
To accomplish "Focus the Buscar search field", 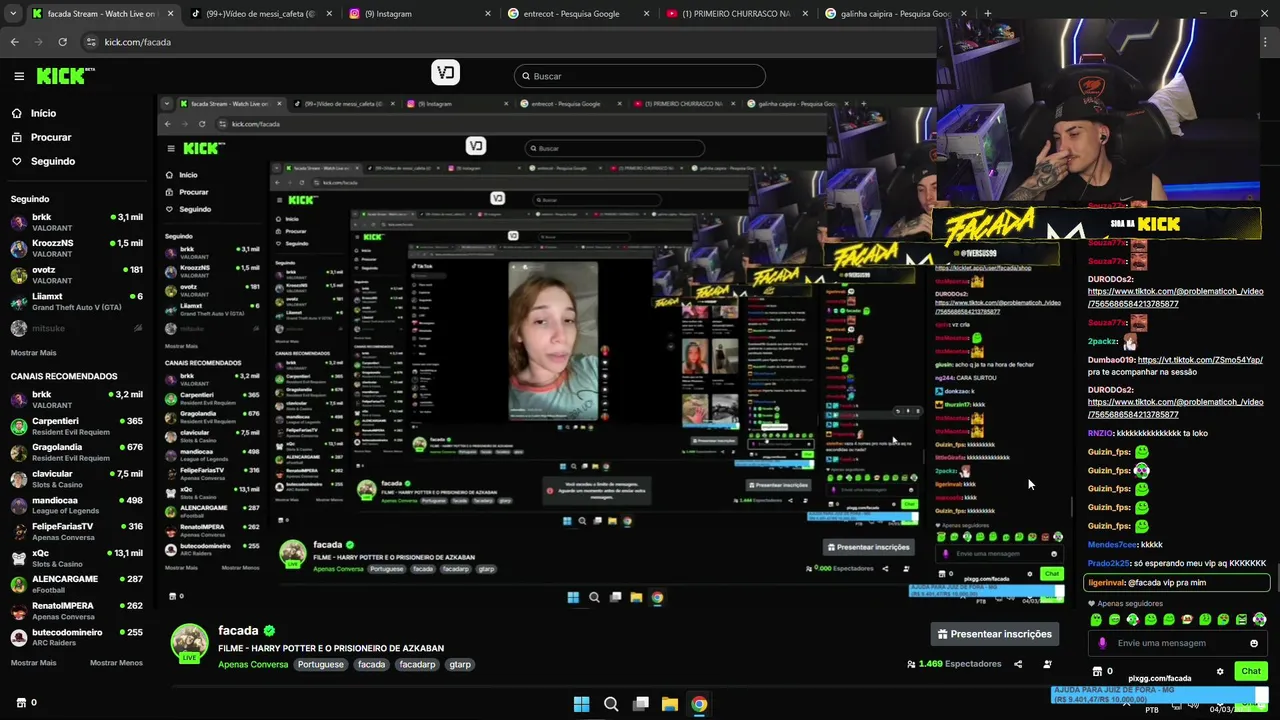I will pyautogui.click(x=640, y=76).
